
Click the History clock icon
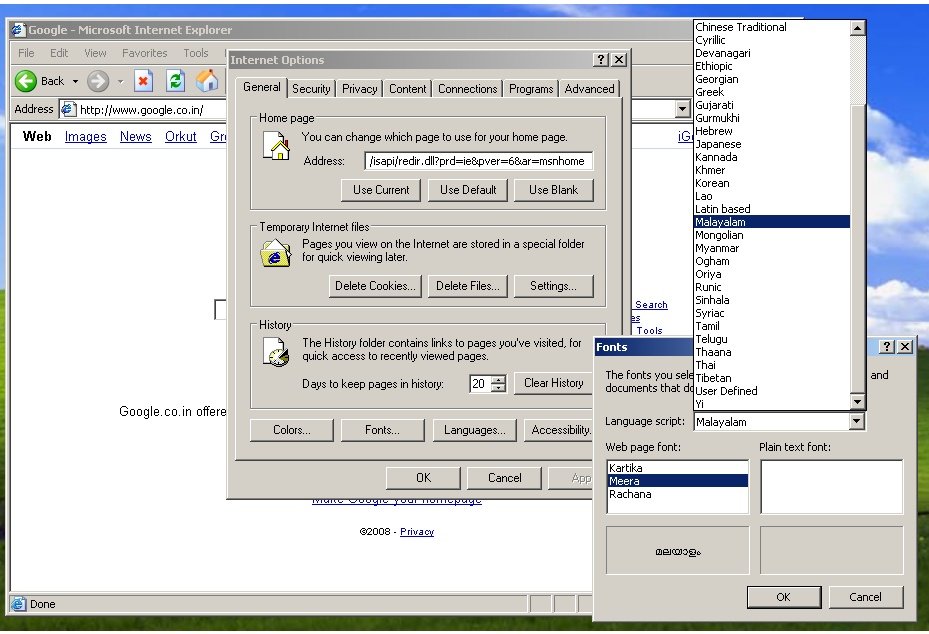point(276,352)
